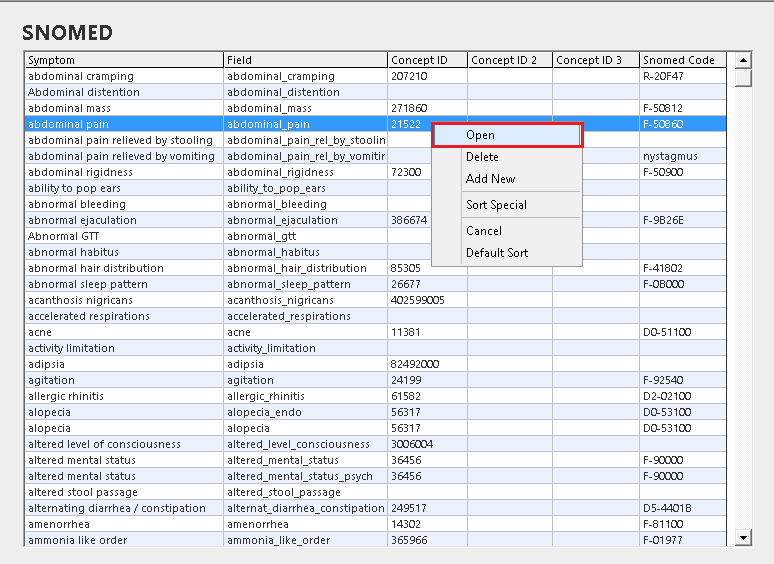This screenshot has height=564, width=774.
Task: Click the Snomed Code column header
Action: 683,60
